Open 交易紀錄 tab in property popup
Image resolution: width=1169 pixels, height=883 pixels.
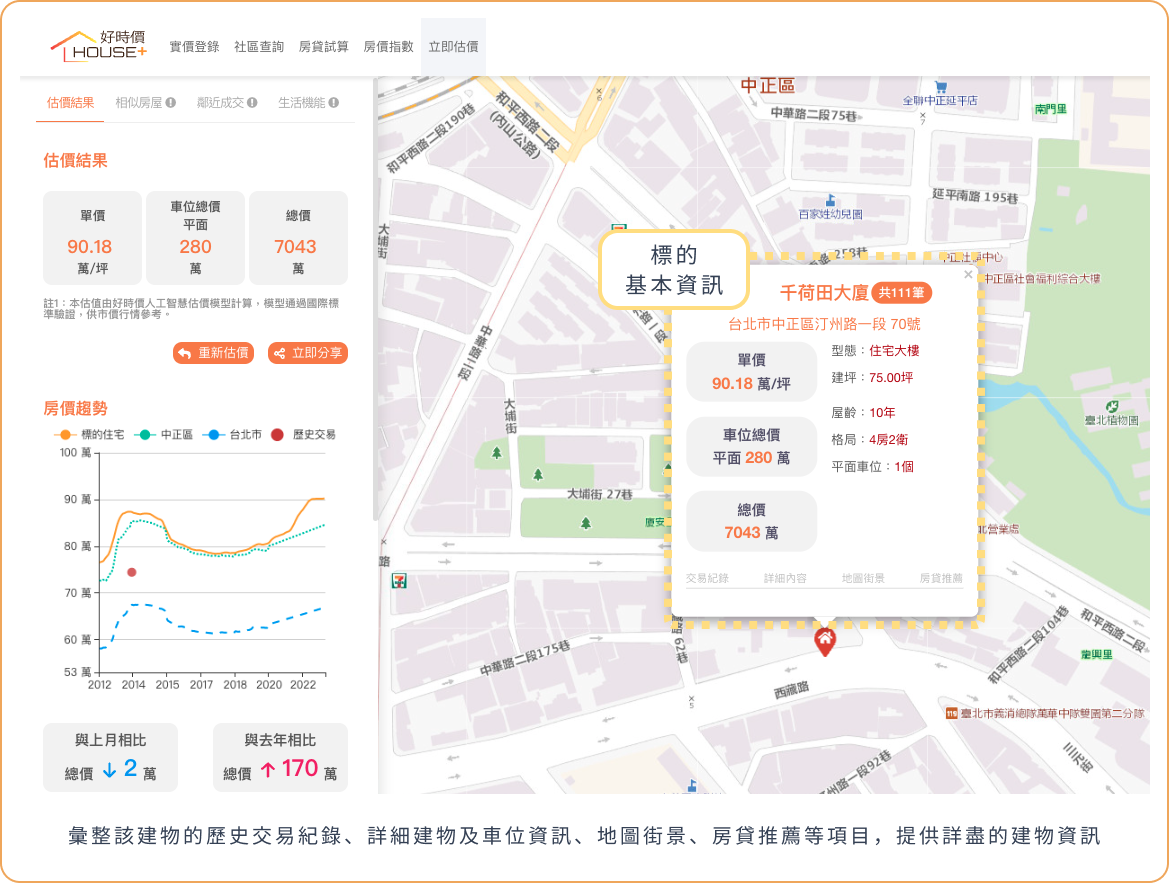click(707, 578)
